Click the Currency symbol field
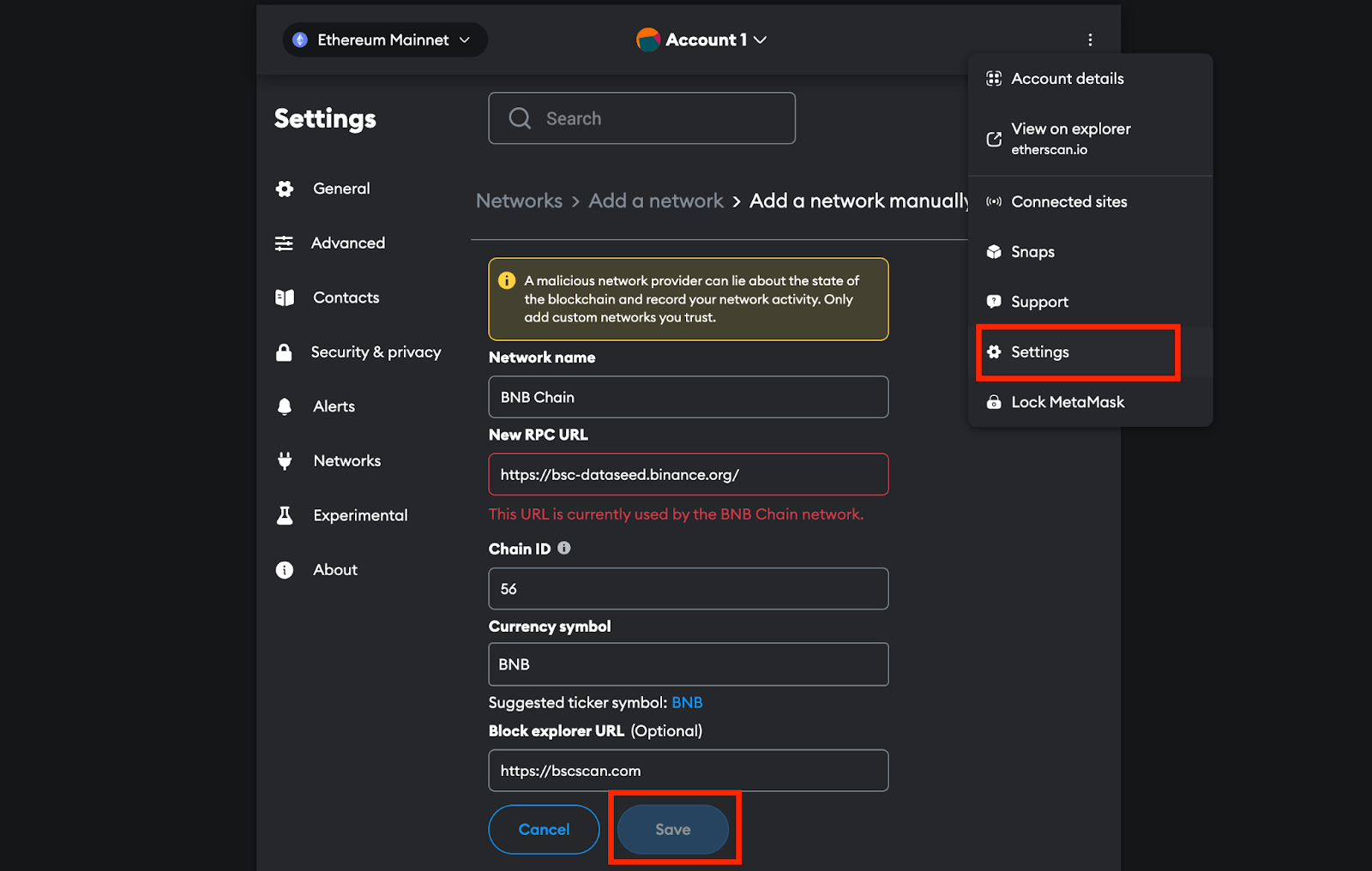Screen dimensions: 1372x871 click(689, 664)
